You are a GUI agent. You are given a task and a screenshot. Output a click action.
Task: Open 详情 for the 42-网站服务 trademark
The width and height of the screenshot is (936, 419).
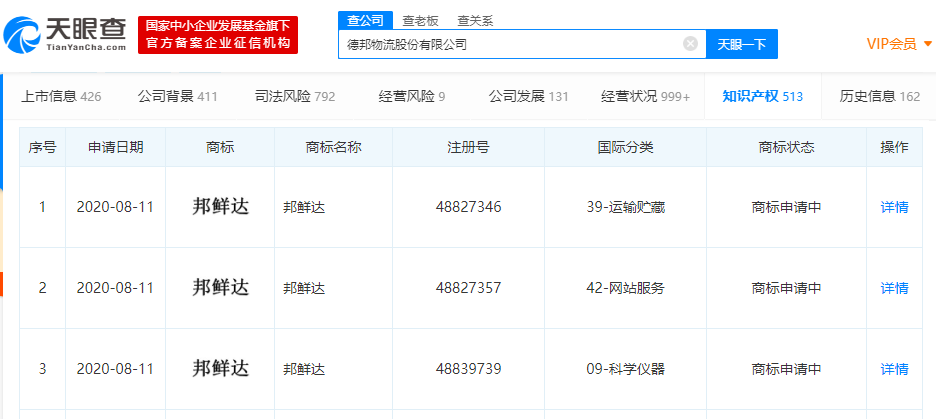coord(894,288)
